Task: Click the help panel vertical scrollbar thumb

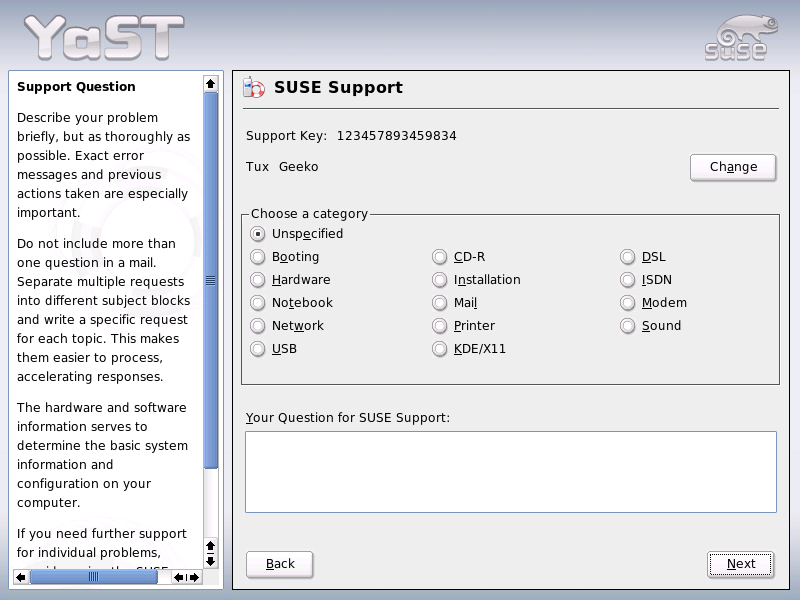Action: point(210,280)
